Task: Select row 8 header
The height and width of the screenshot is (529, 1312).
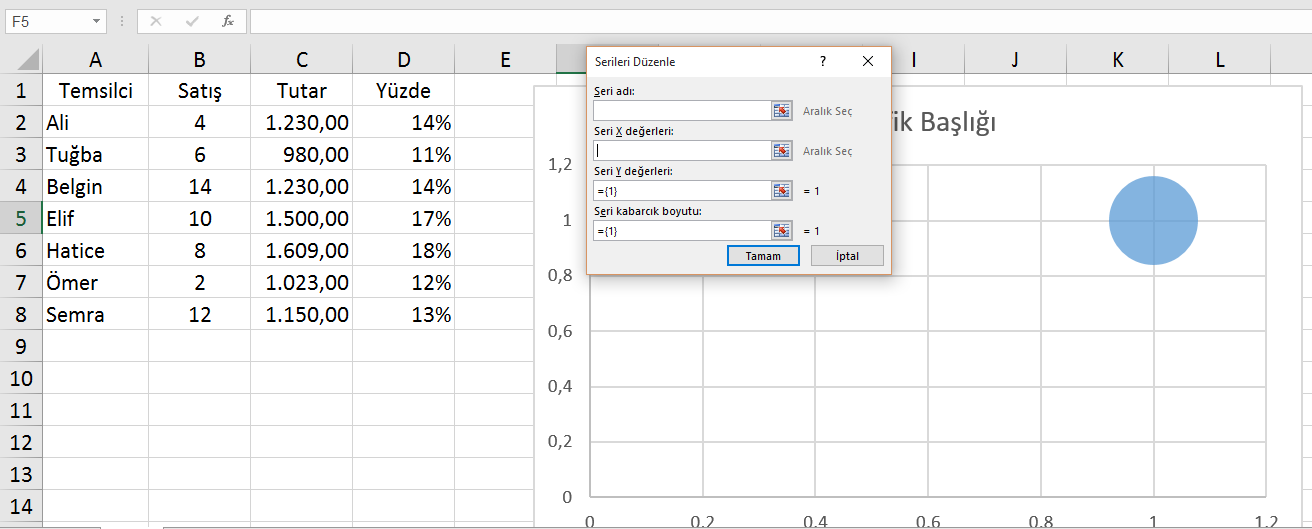Action: 20,315
